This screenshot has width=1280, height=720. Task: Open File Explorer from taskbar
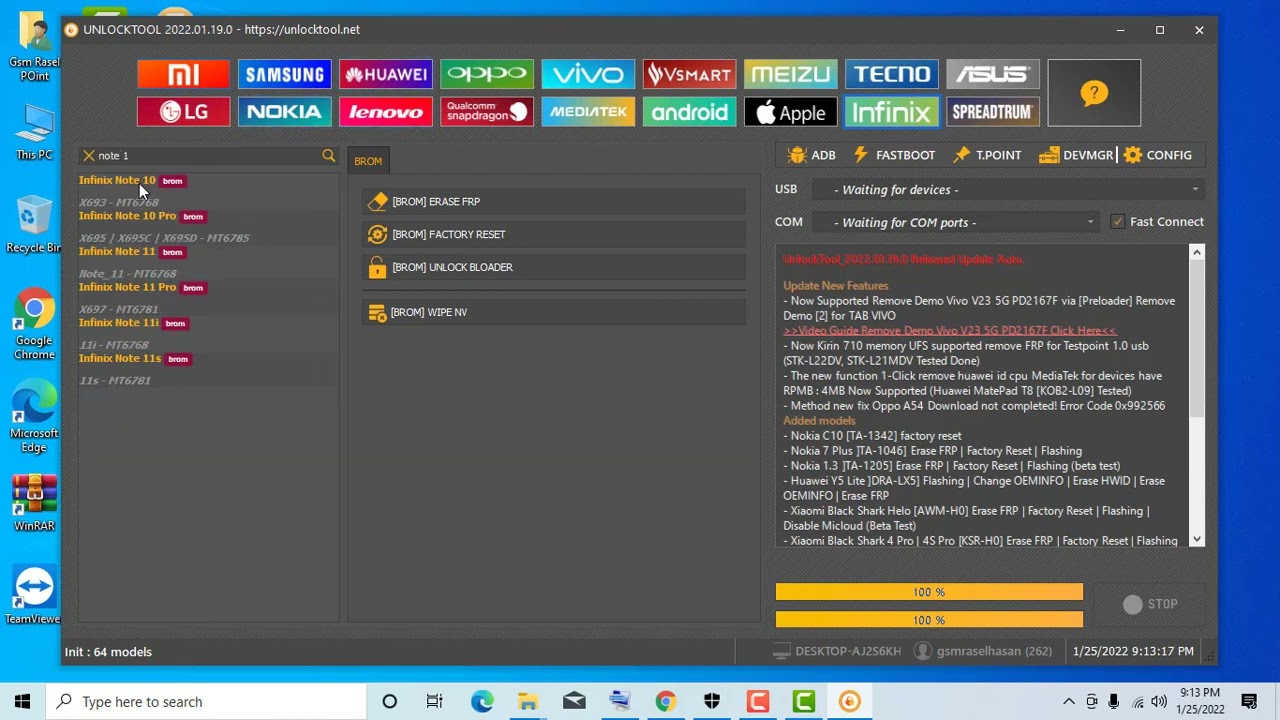click(x=528, y=702)
